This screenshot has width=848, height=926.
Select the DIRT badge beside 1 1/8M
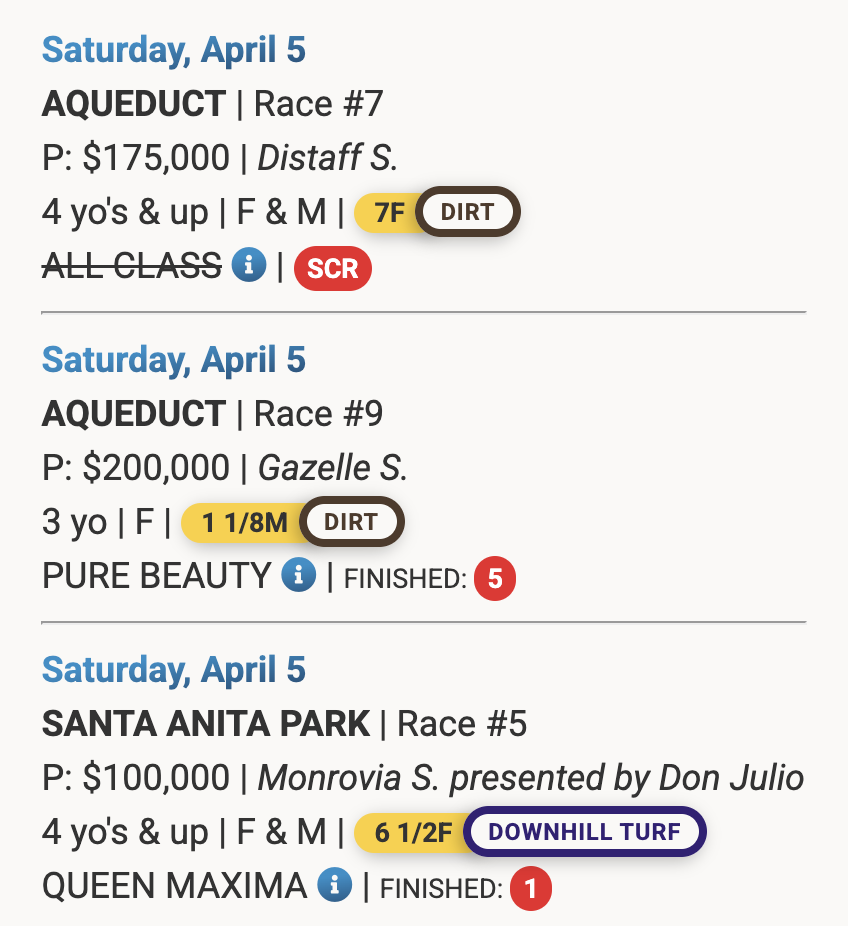[x=351, y=523]
